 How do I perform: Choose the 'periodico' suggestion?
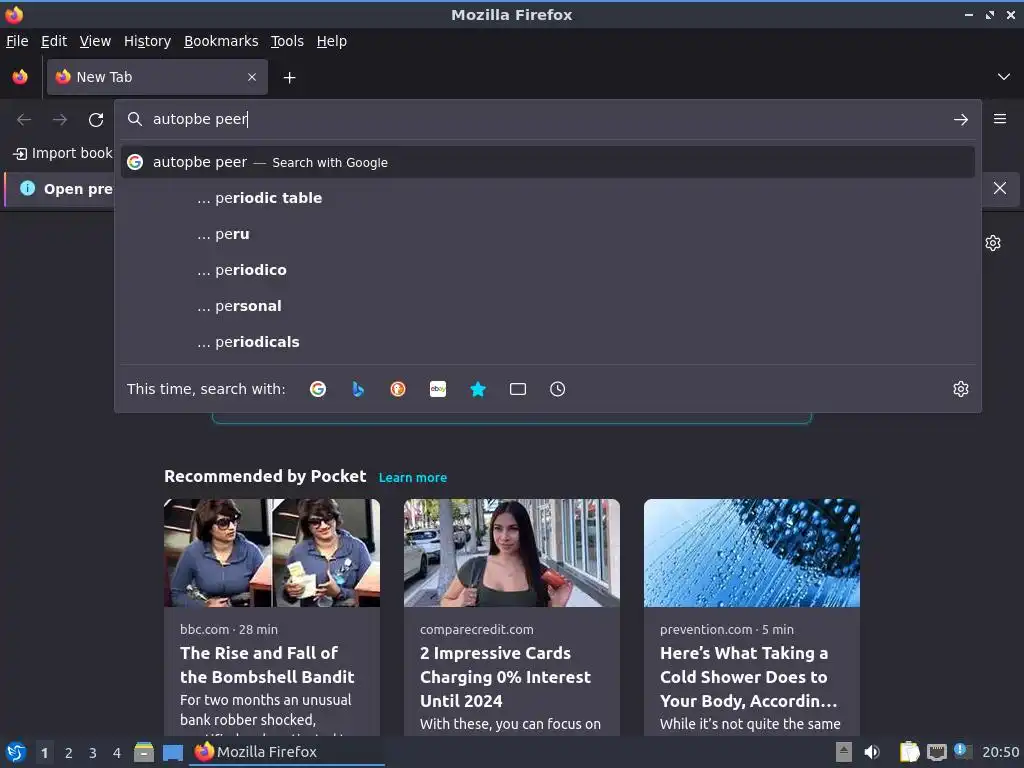click(547, 270)
